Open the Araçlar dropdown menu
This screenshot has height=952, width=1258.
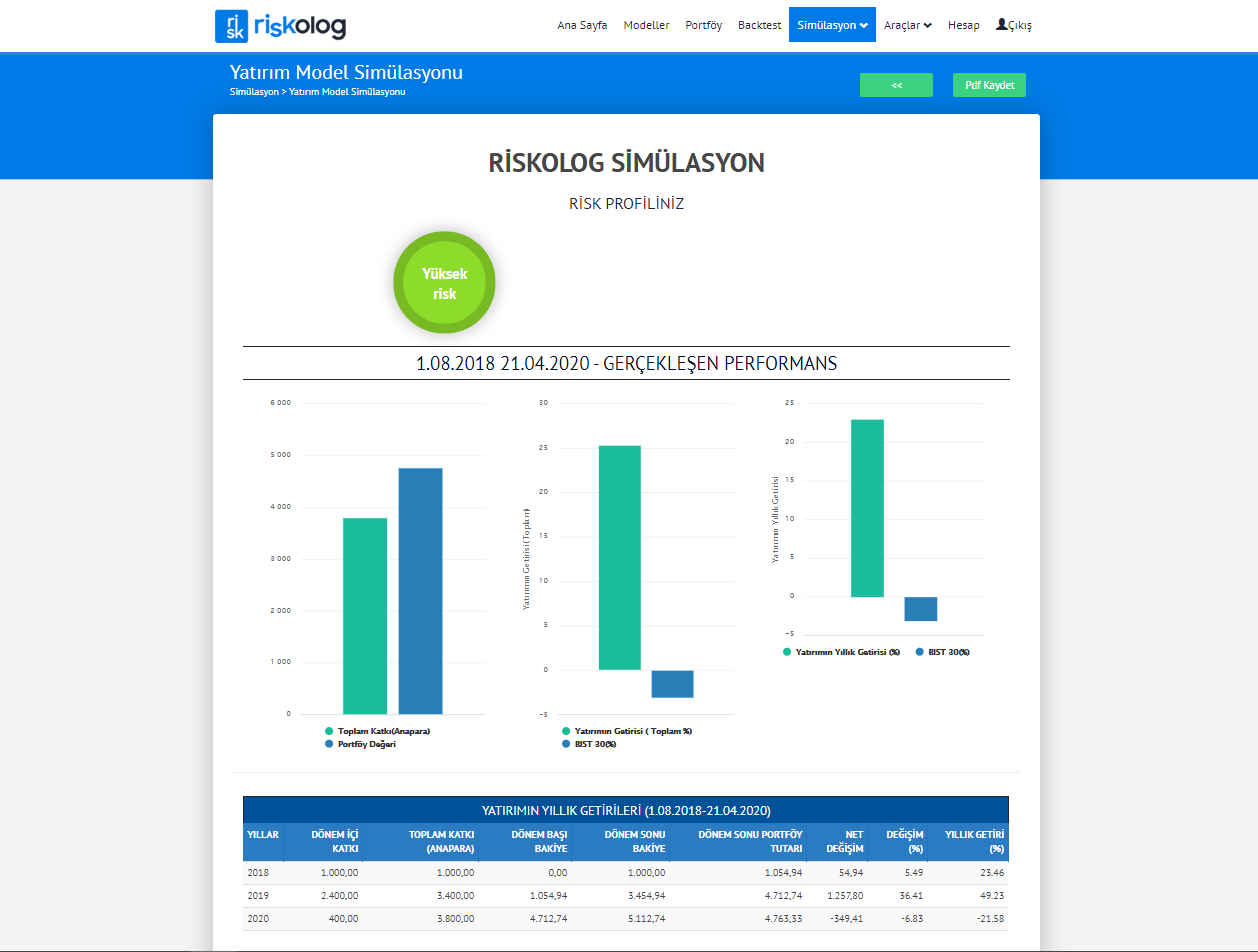tap(907, 25)
